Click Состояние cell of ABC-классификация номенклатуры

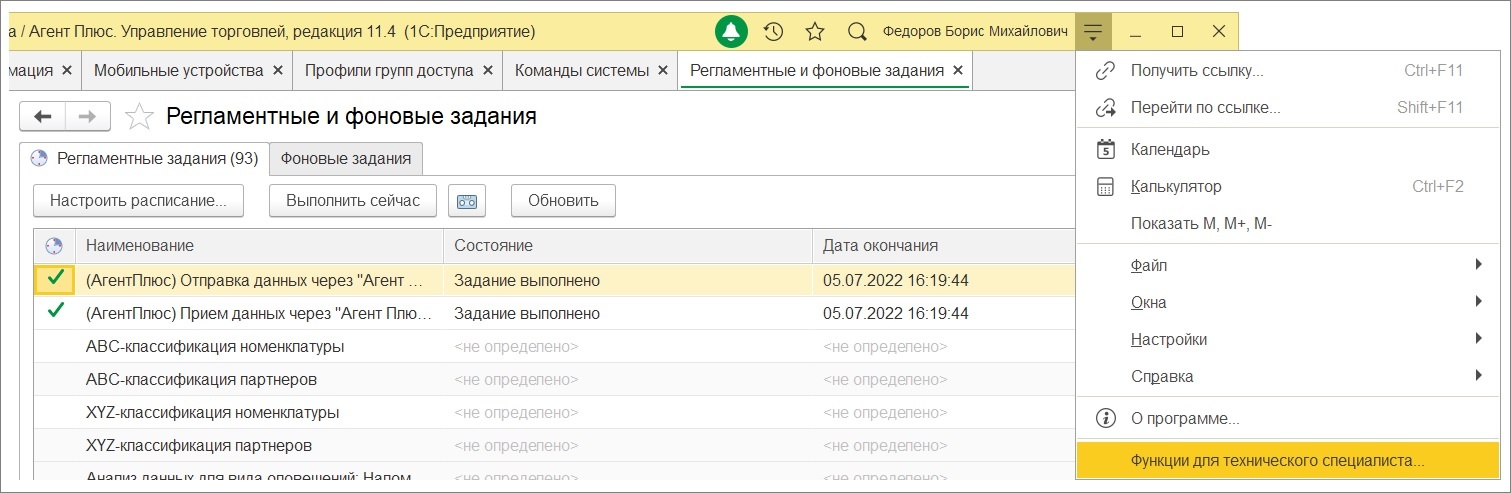click(628, 346)
